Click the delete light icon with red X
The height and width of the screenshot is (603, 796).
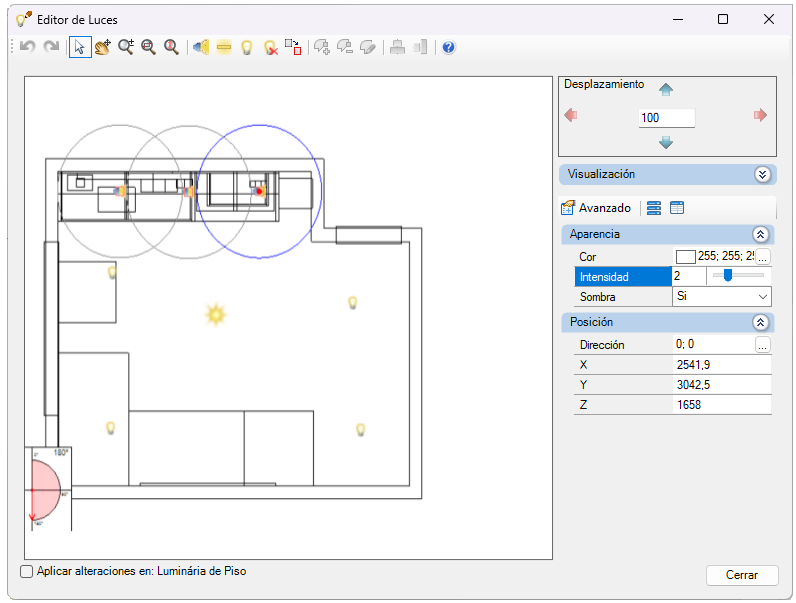[271, 47]
